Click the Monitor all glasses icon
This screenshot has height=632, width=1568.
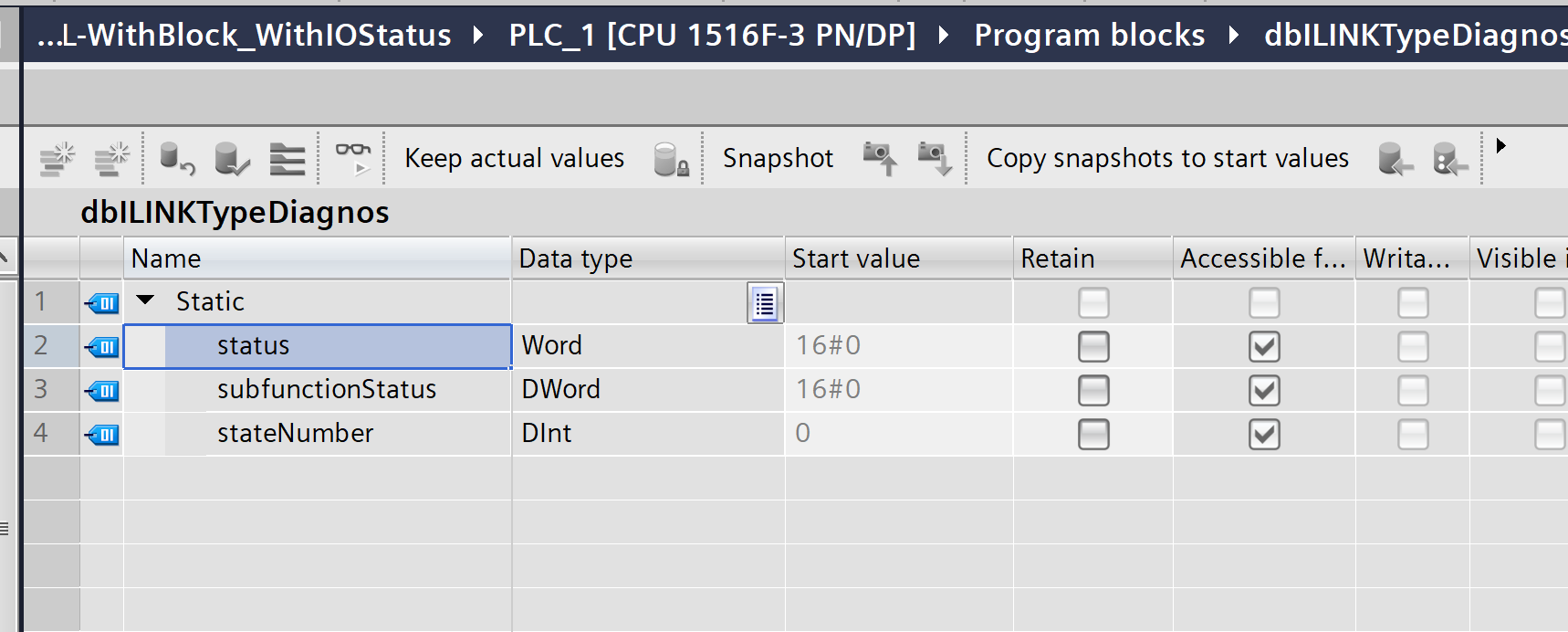(352, 157)
